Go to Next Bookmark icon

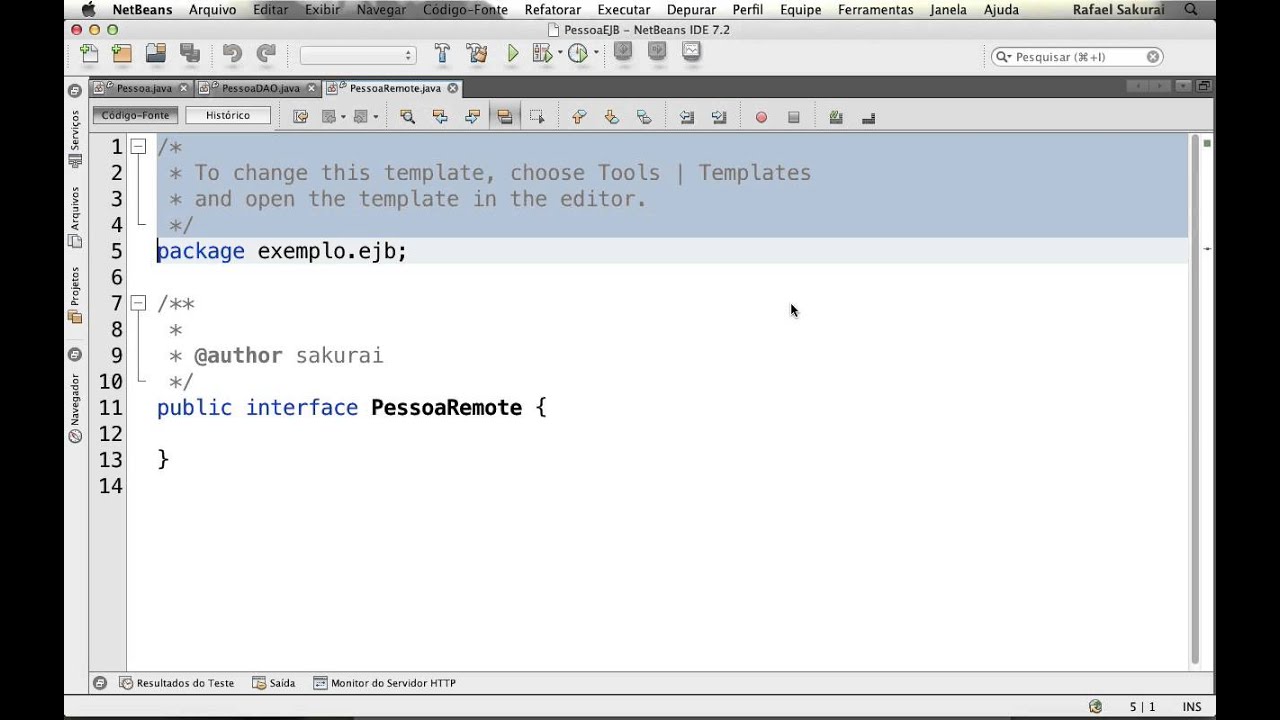coord(611,117)
